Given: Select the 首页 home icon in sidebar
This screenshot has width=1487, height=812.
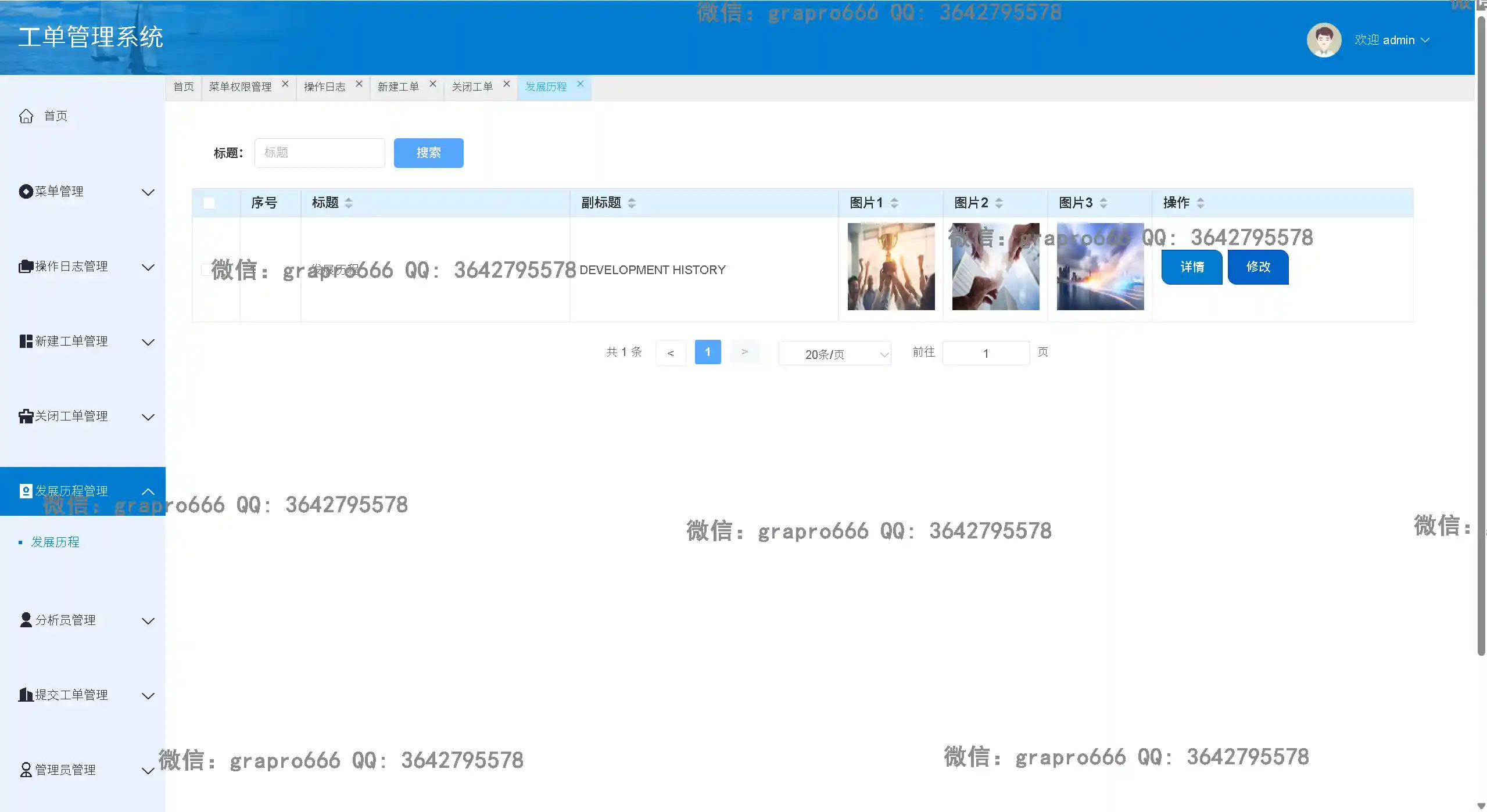Looking at the screenshot, I should (x=26, y=116).
